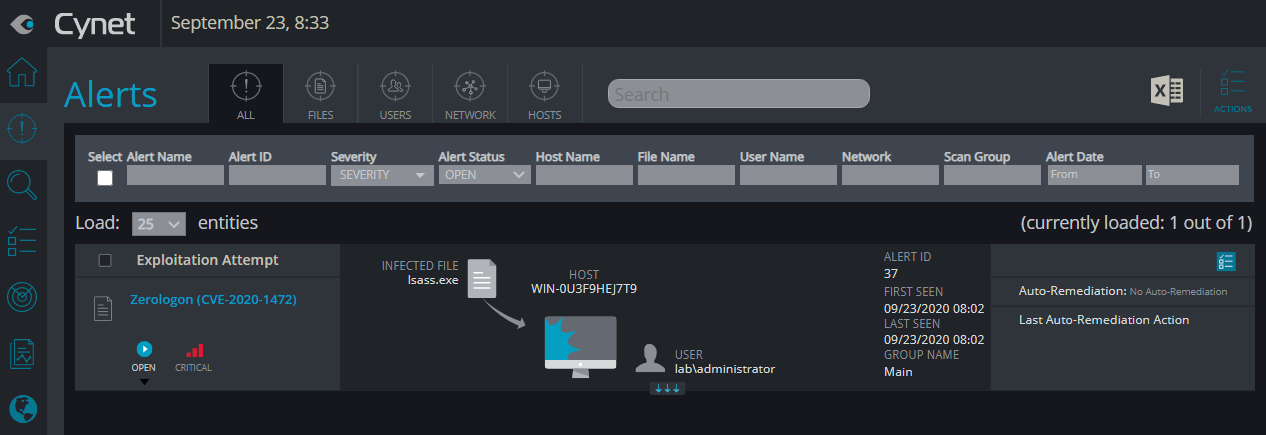1266x435 pixels.
Task: Click the Alert Date From field
Action: click(1094, 175)
